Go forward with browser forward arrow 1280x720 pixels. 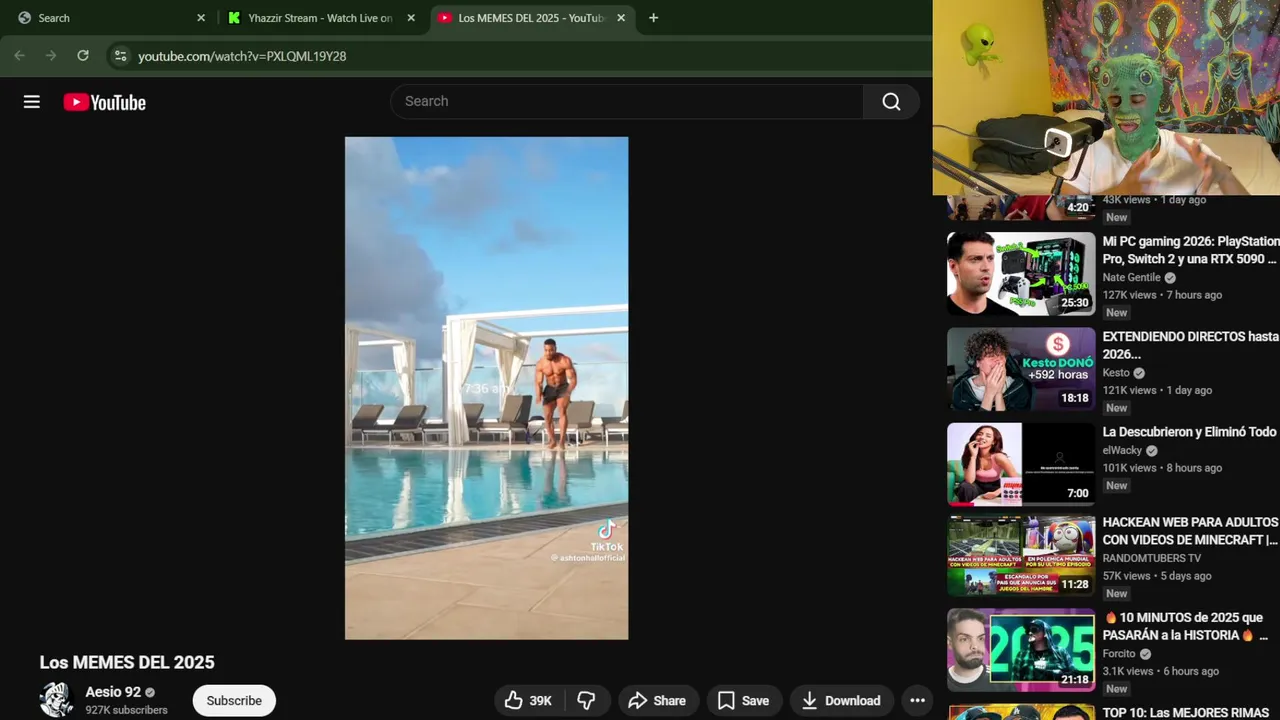(x=51, y=56)
